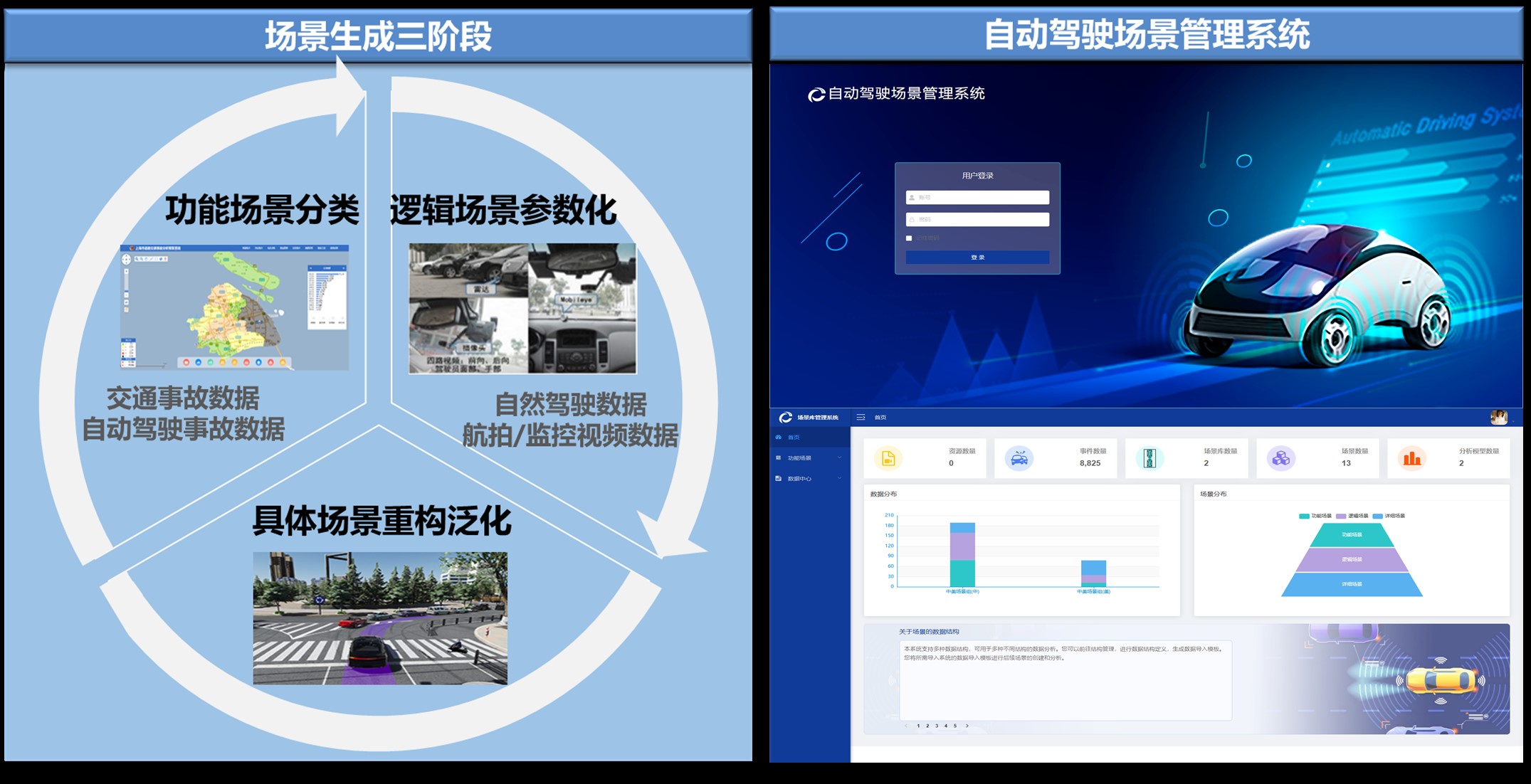Click the 场景库管理系统 logo icon
The height and width of the screenshot is (784, 1531).
[x=786, y=418]
